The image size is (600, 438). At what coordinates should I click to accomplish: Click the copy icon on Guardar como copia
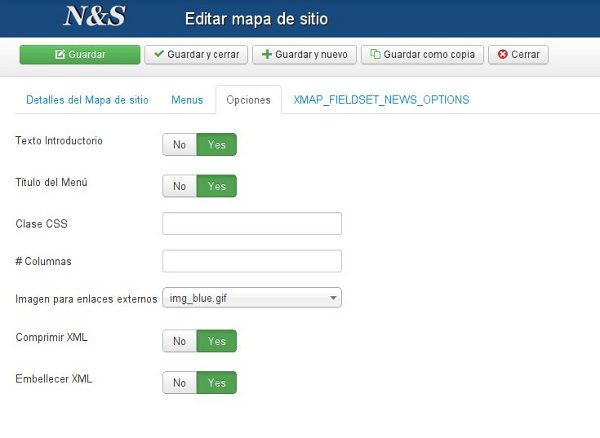[x=375, y=54]
